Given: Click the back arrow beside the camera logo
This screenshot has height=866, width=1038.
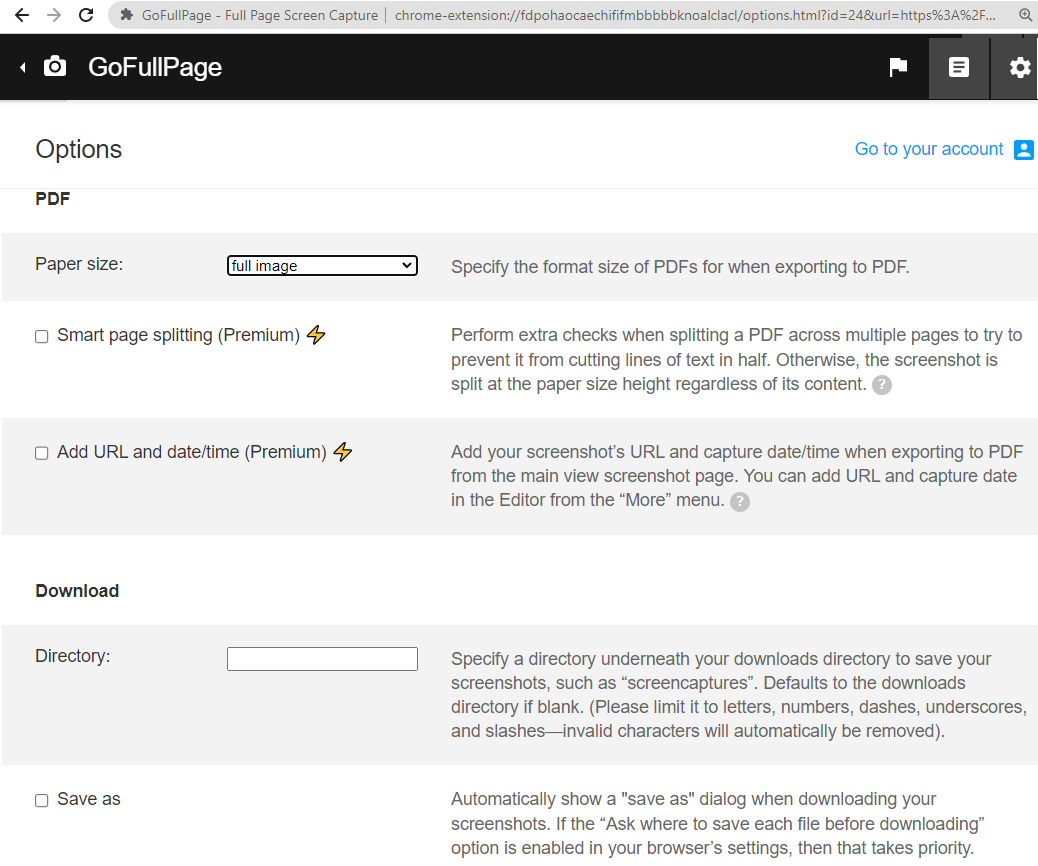Looking at the screenshot, I should [22, 67].
